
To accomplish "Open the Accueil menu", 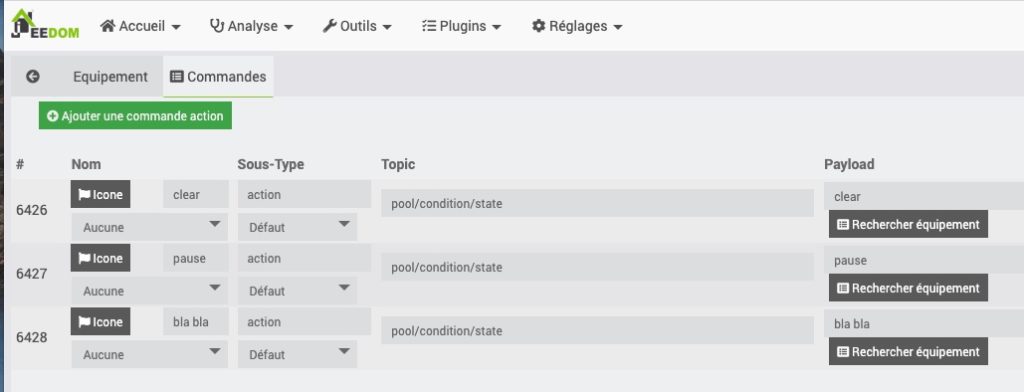I will tap(140, 26).
